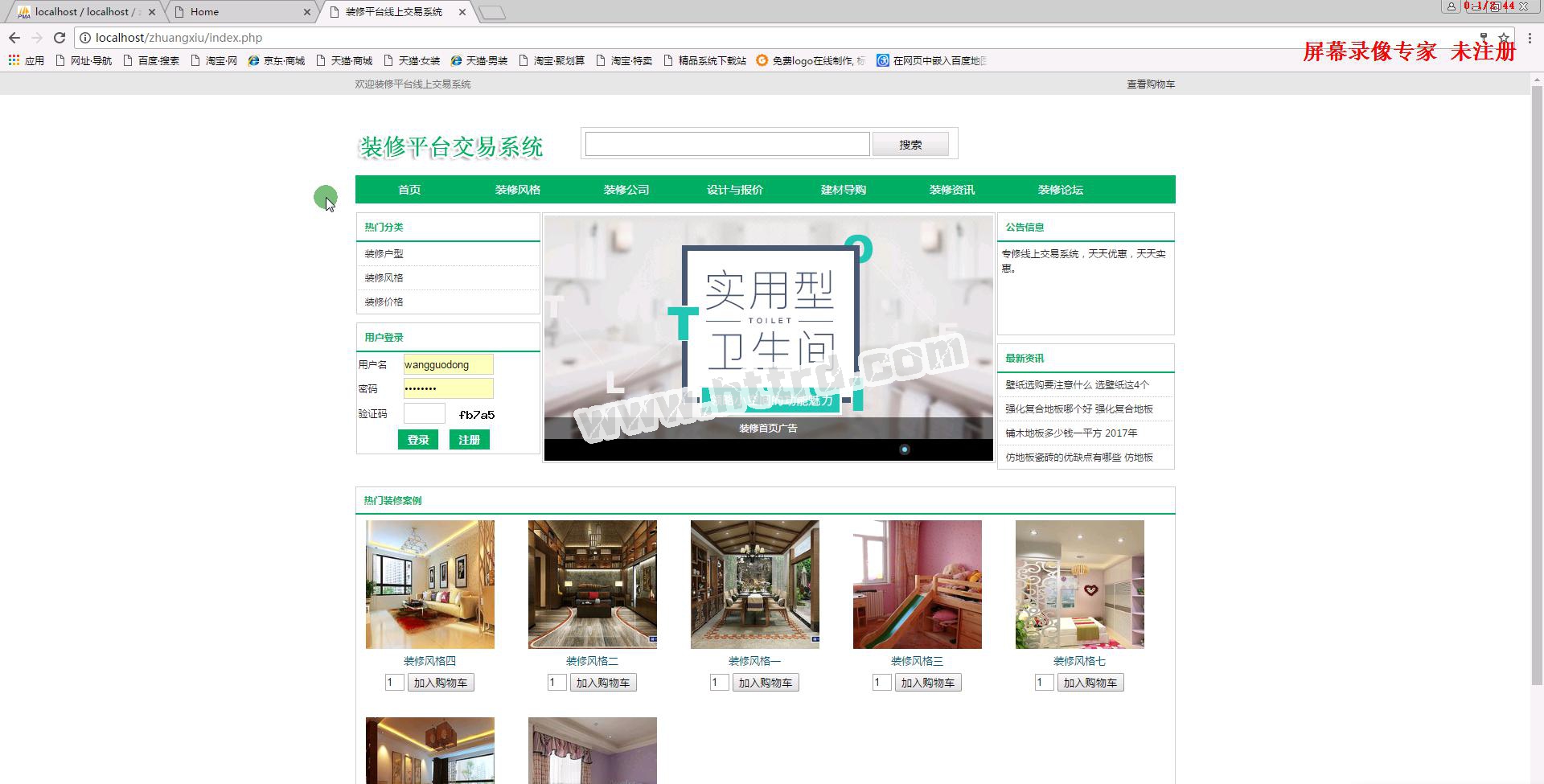Image resolution: width=1544 pixels, height=784 pixels.
Task: Click the green 注册 button
Action: (470, 440)
